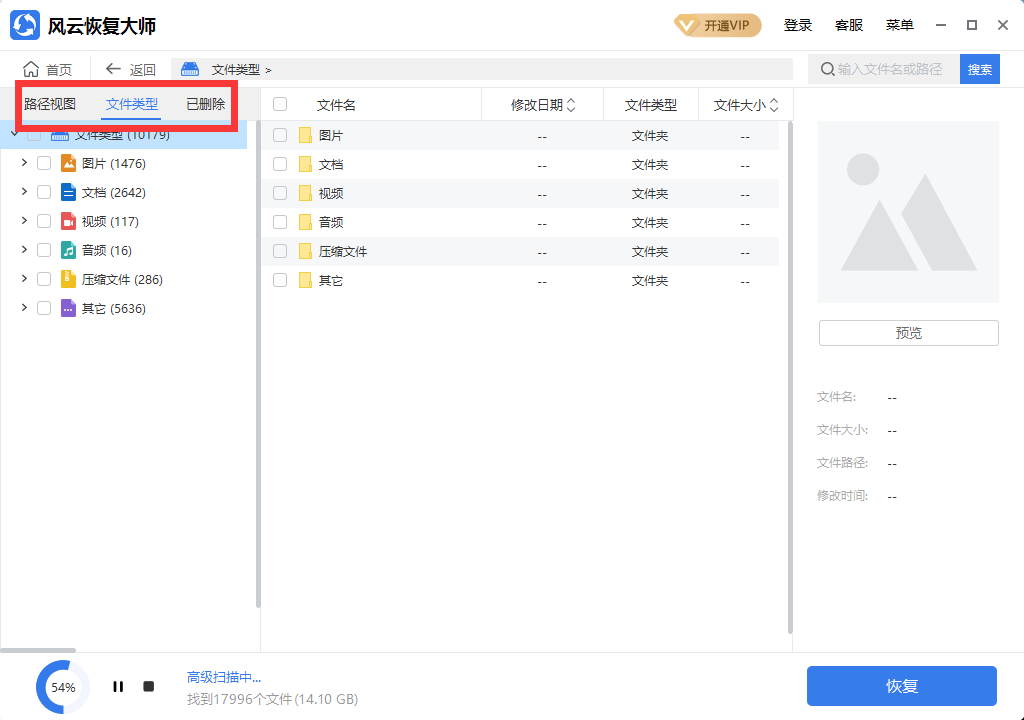Image resolution: width=1024 pixels, height=720 pixels.
Task: Sort by 文件大小 using its sort arrows
Action: click(x=775, y=103)
